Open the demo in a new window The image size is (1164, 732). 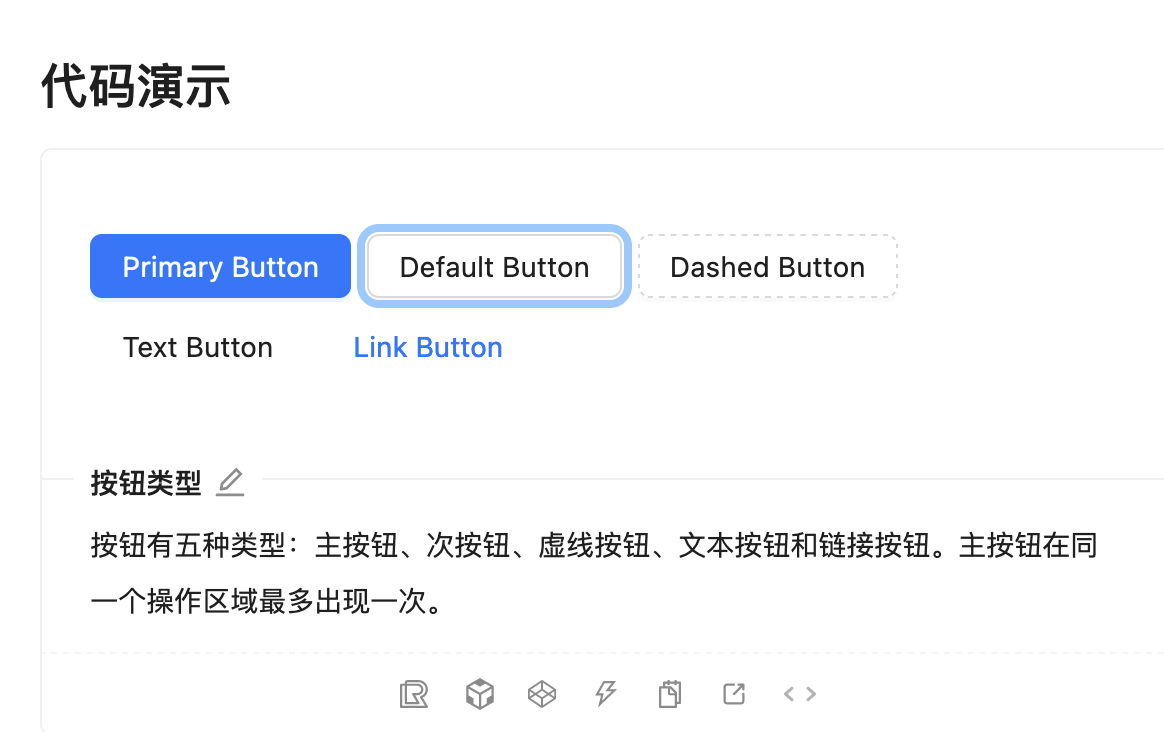(x=734, y=693)
